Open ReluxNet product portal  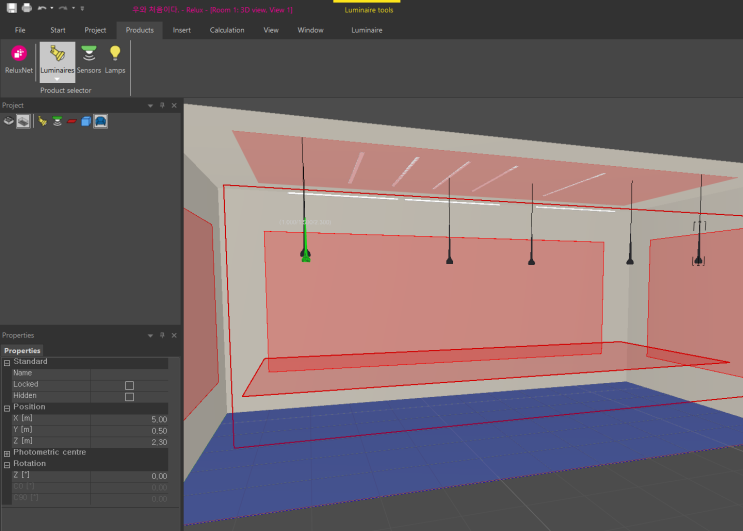pos(19,57)
